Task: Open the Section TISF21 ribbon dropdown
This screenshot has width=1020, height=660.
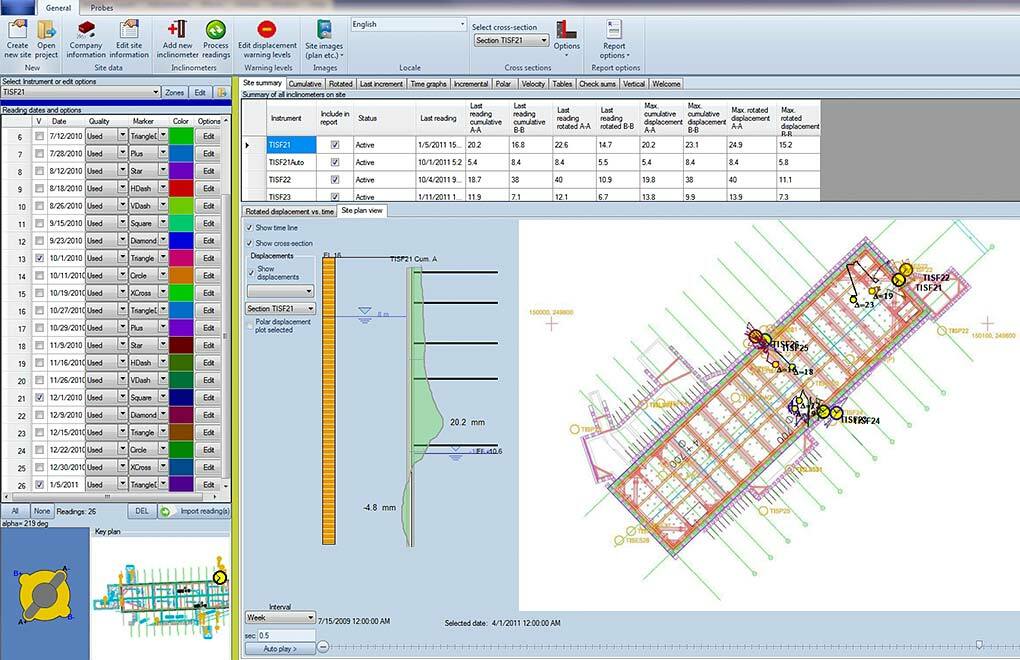Action: 543,41
